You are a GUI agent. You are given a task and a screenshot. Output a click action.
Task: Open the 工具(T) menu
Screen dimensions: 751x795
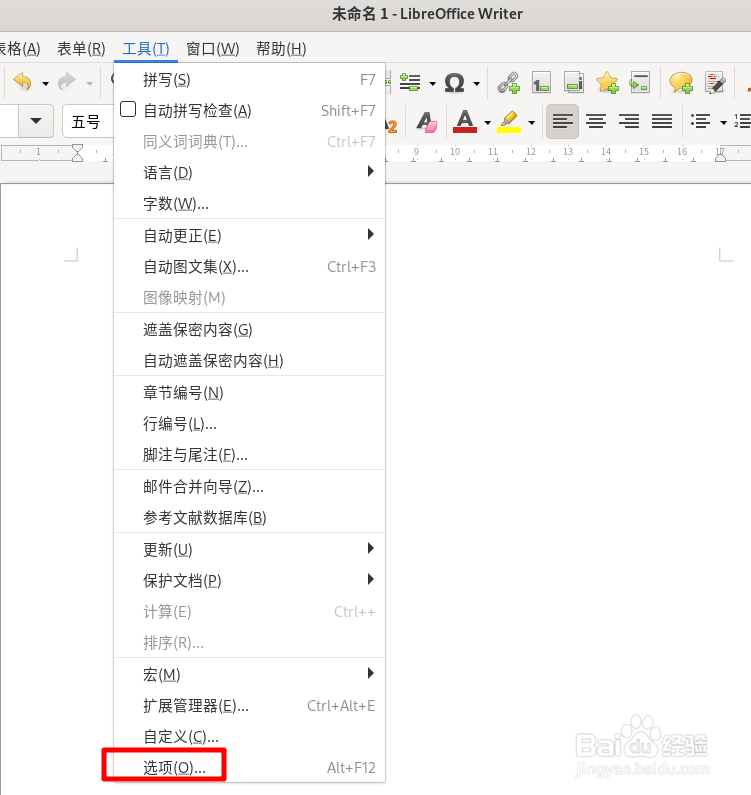[146, 49]
